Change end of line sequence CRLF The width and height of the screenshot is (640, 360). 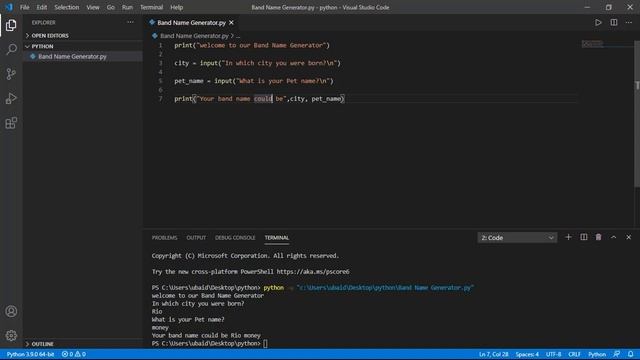point(574,354)
